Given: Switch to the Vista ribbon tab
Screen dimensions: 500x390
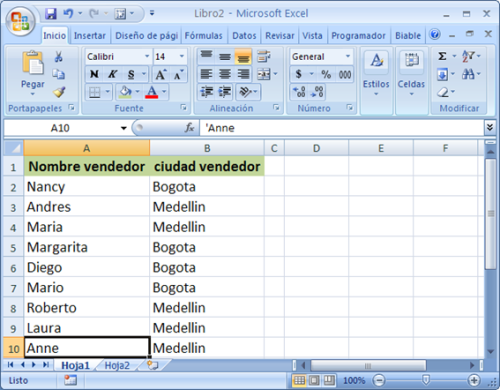Looking at the screenshot, I should (x=312, y=36).
